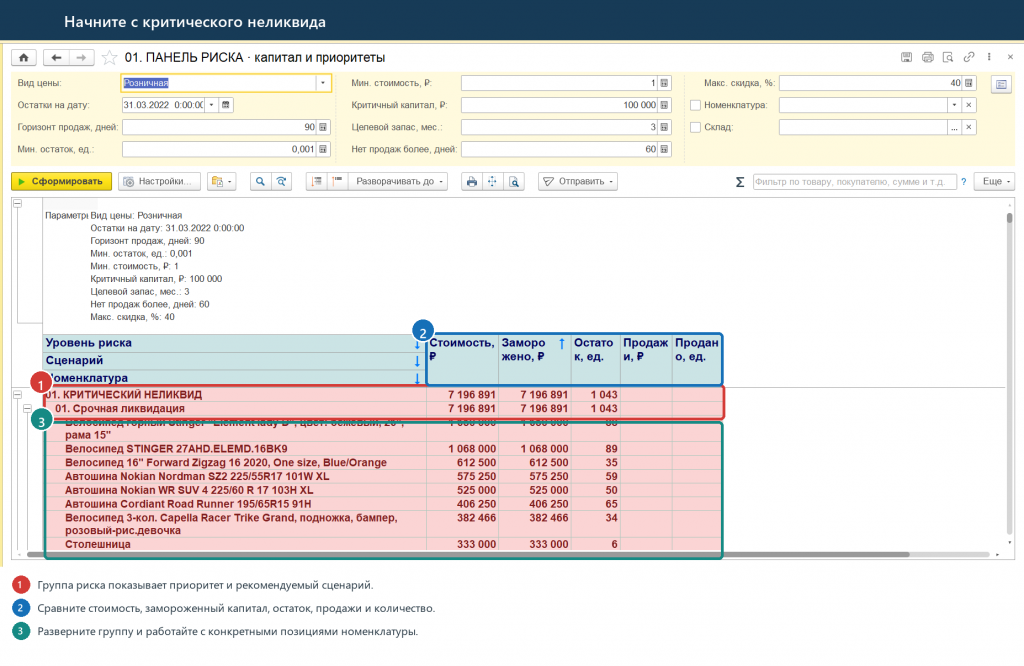This screenshot has width=1024, height=666.
Task: Enable the Склад filter checkbox
Action: coord(696,127)
